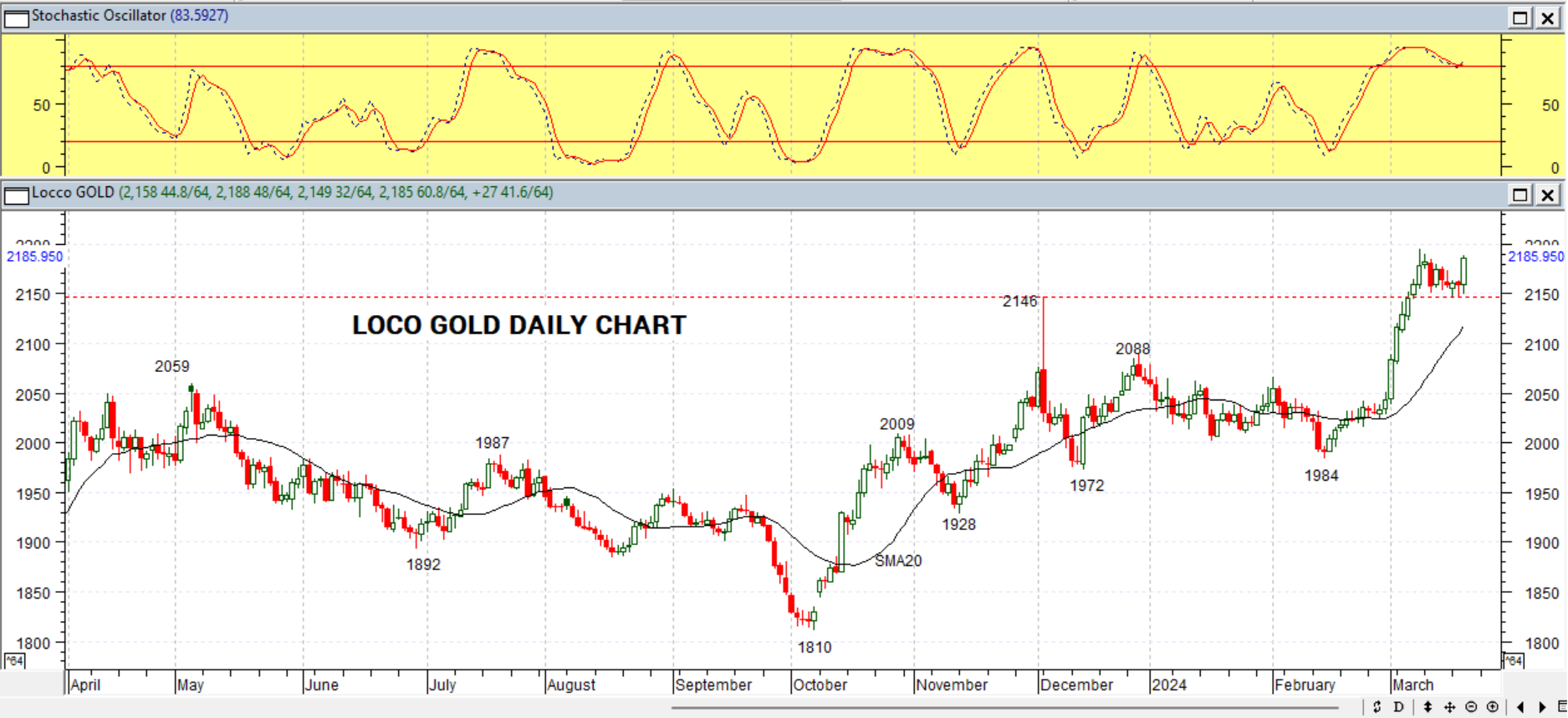Click the 1892 price annotation
This screenshot has width=1568, height=718.
[423, 564]
